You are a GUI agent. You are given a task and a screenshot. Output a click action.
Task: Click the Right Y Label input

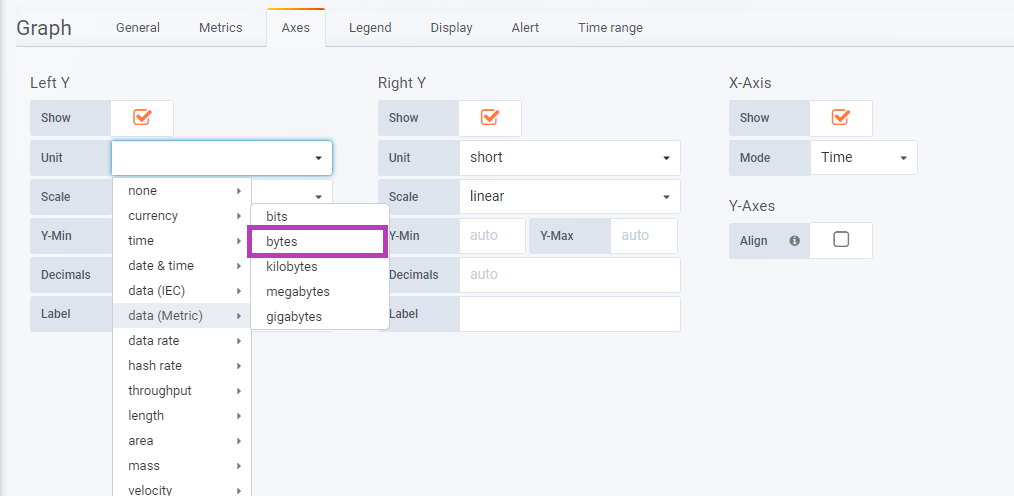click(570, 314)
